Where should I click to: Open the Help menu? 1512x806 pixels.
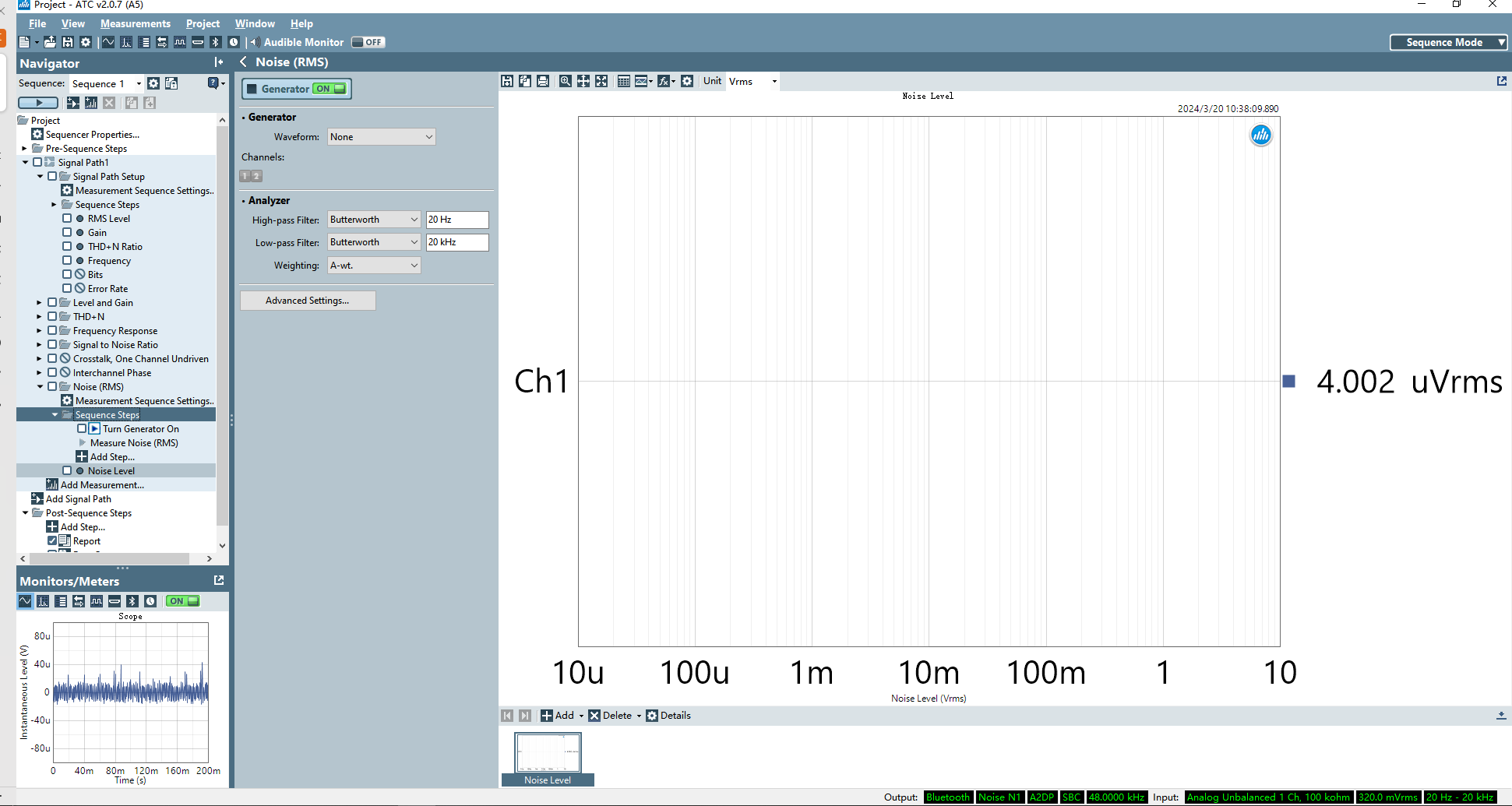click(301, 23)
